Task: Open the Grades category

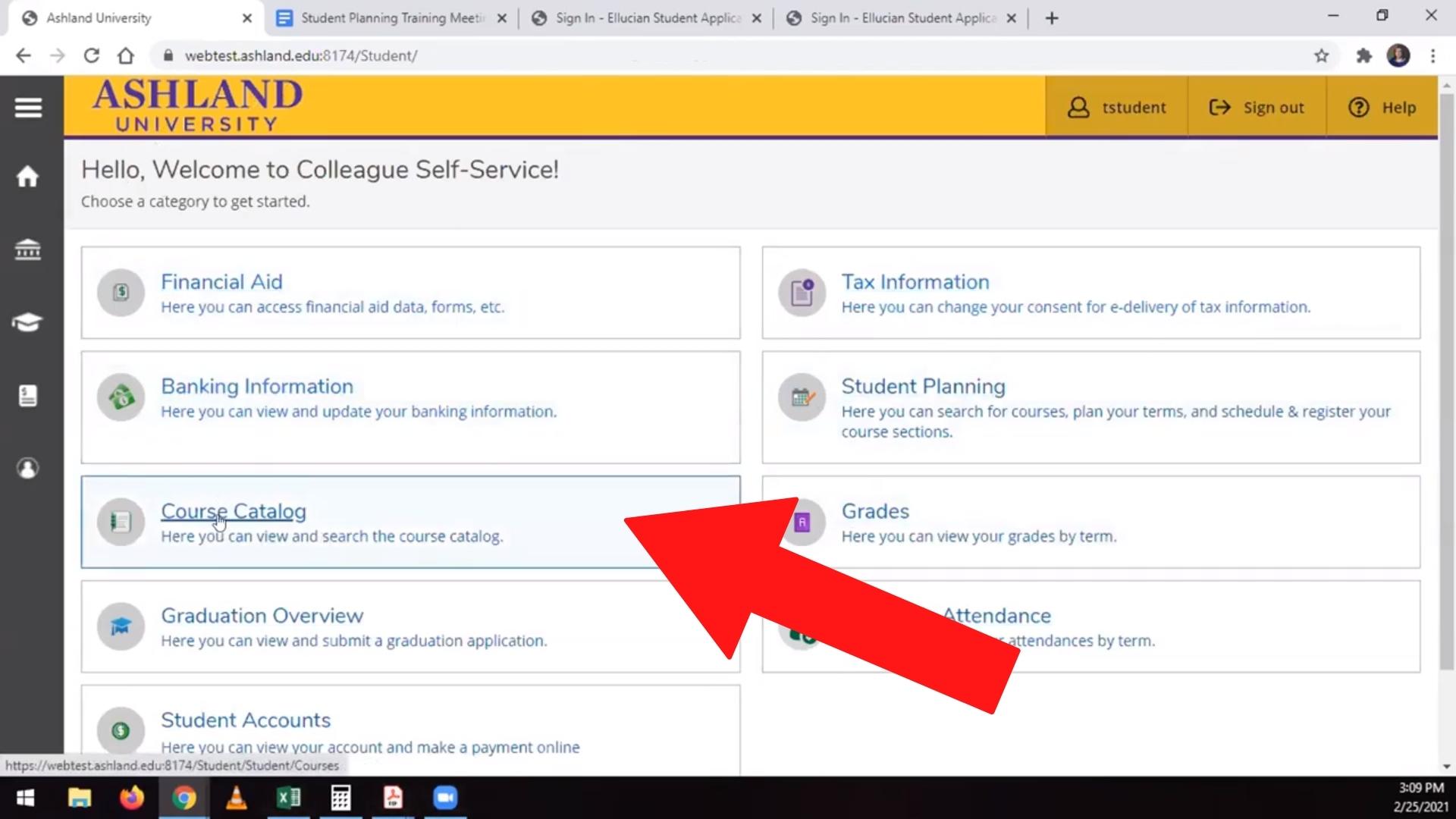Action: (874, 511)
